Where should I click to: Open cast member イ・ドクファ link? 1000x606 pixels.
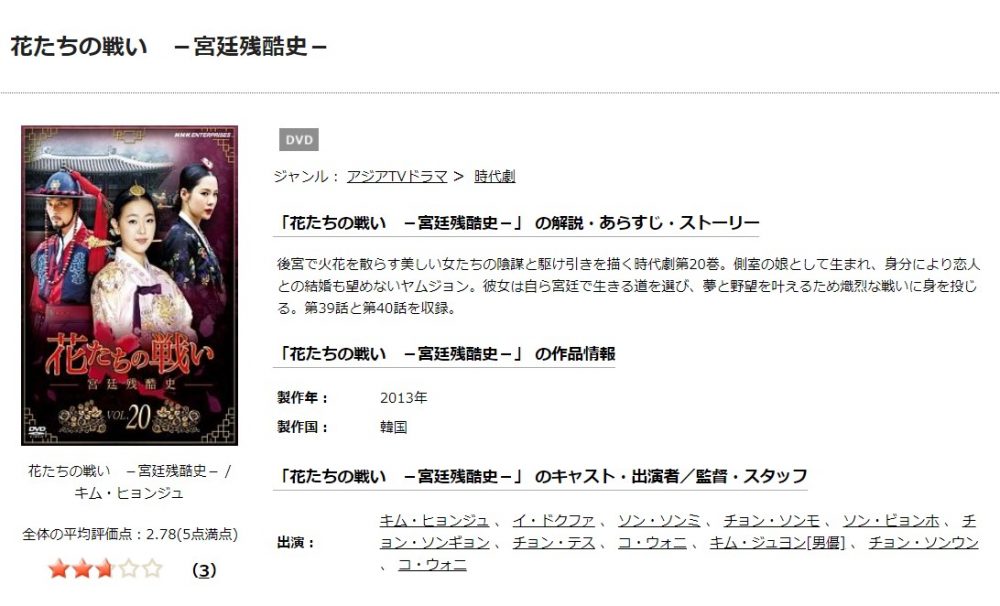[x=553, y=521]
